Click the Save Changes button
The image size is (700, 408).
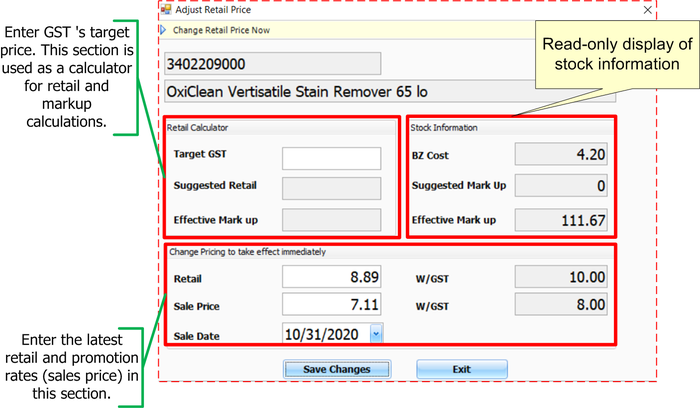(337, 369)
